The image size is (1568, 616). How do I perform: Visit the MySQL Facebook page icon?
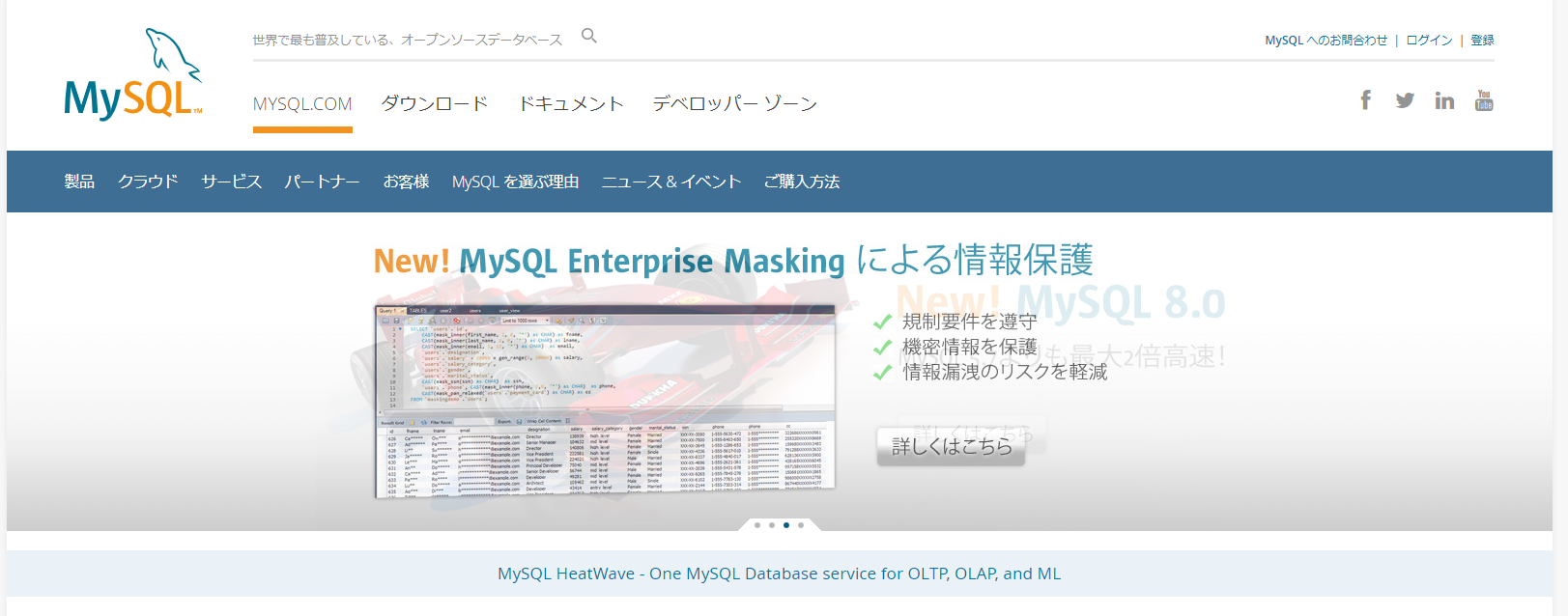click(1366, 99)
